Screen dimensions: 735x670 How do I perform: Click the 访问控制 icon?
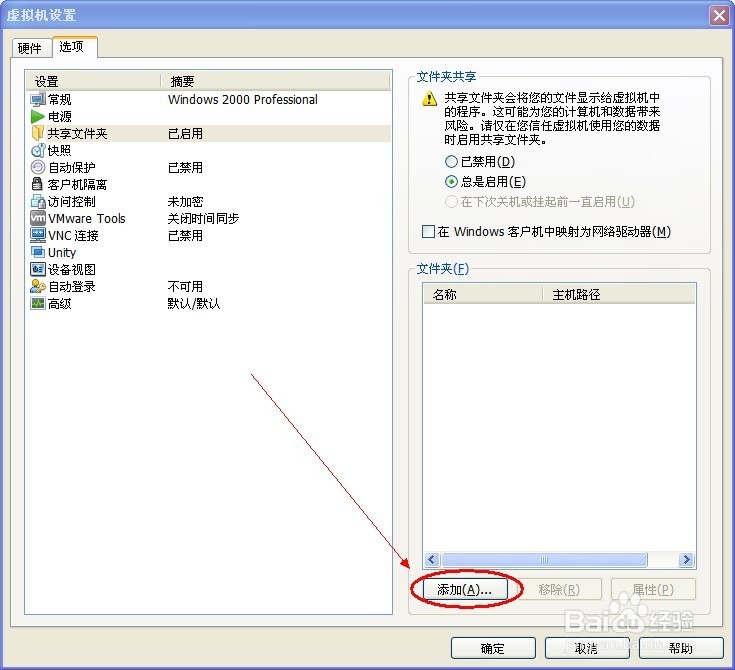click(38, 202)
